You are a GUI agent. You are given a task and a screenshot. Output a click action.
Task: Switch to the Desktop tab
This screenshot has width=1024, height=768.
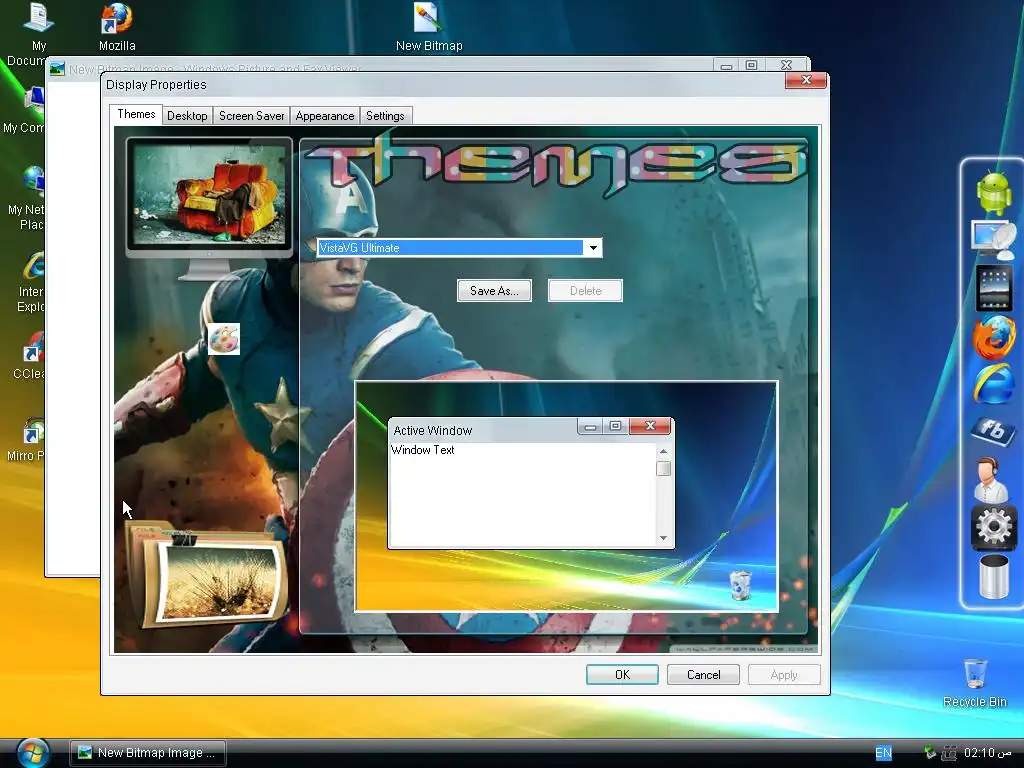coord(187,116)
